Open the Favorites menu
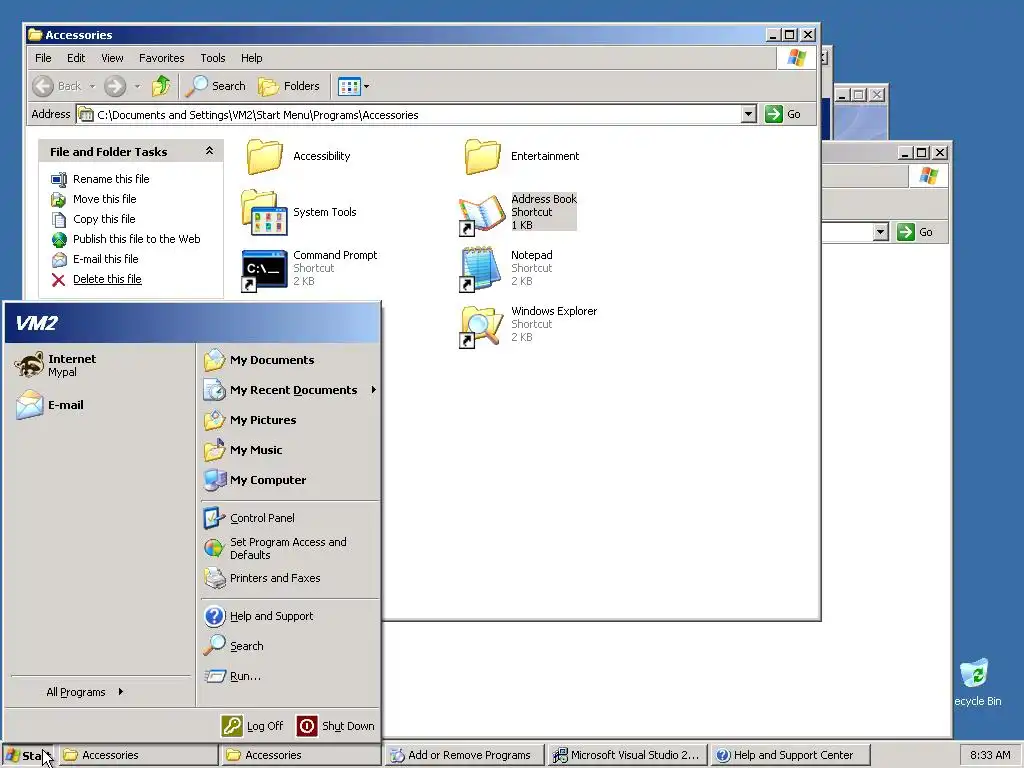The height and width of the screenshot is (768, 1024). click(161, 58)
